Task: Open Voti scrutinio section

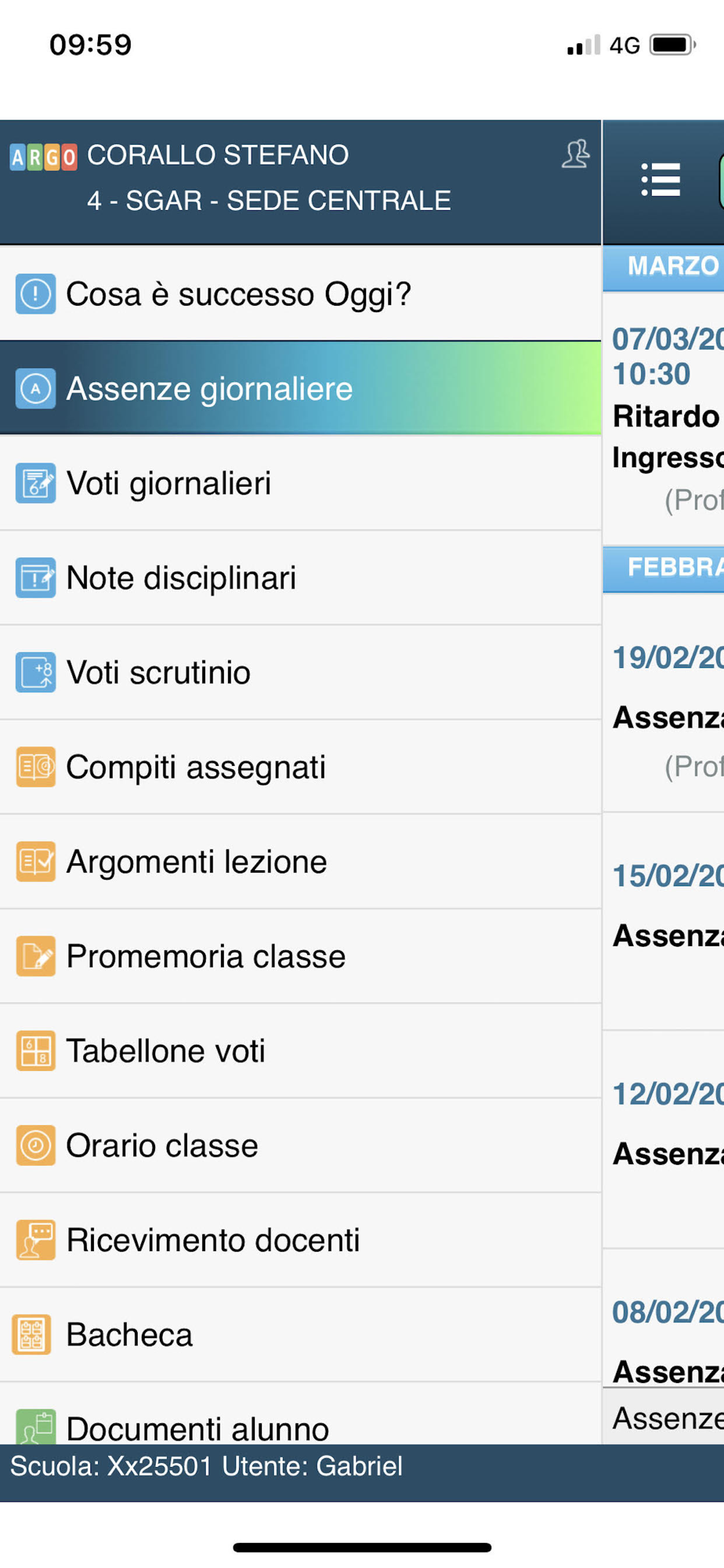Action: pos(158,673)
